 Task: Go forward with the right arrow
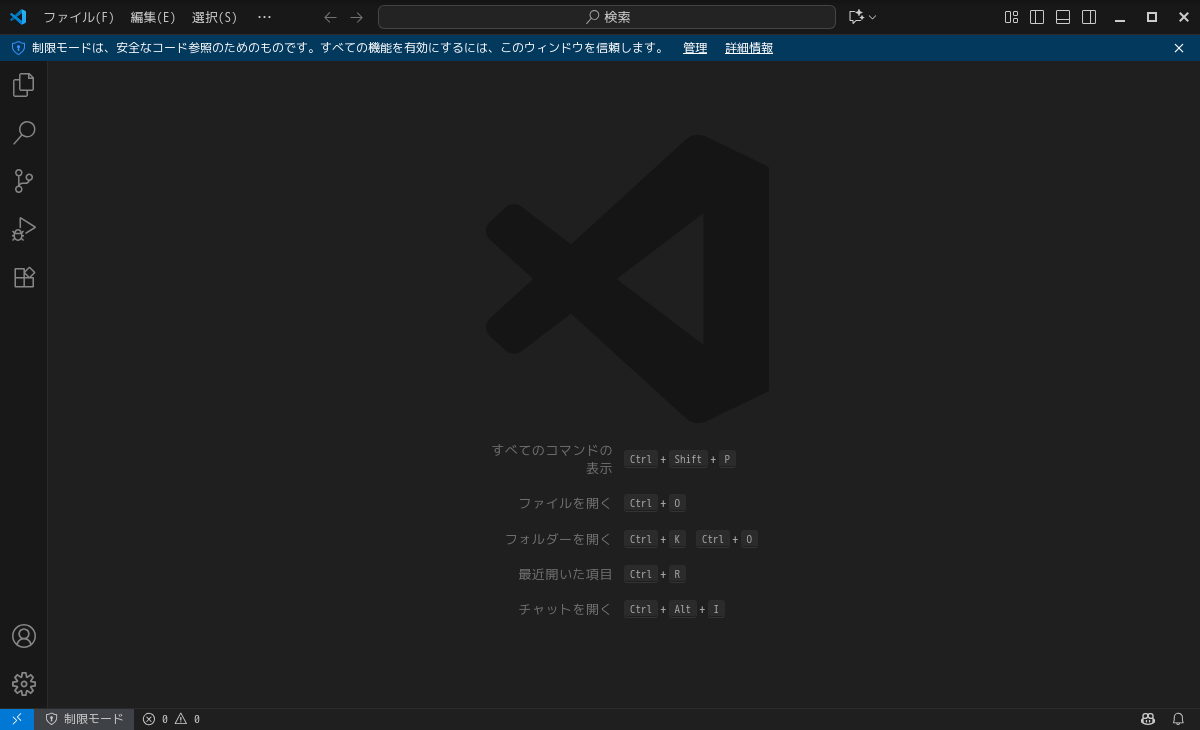(x=357, y=17)
